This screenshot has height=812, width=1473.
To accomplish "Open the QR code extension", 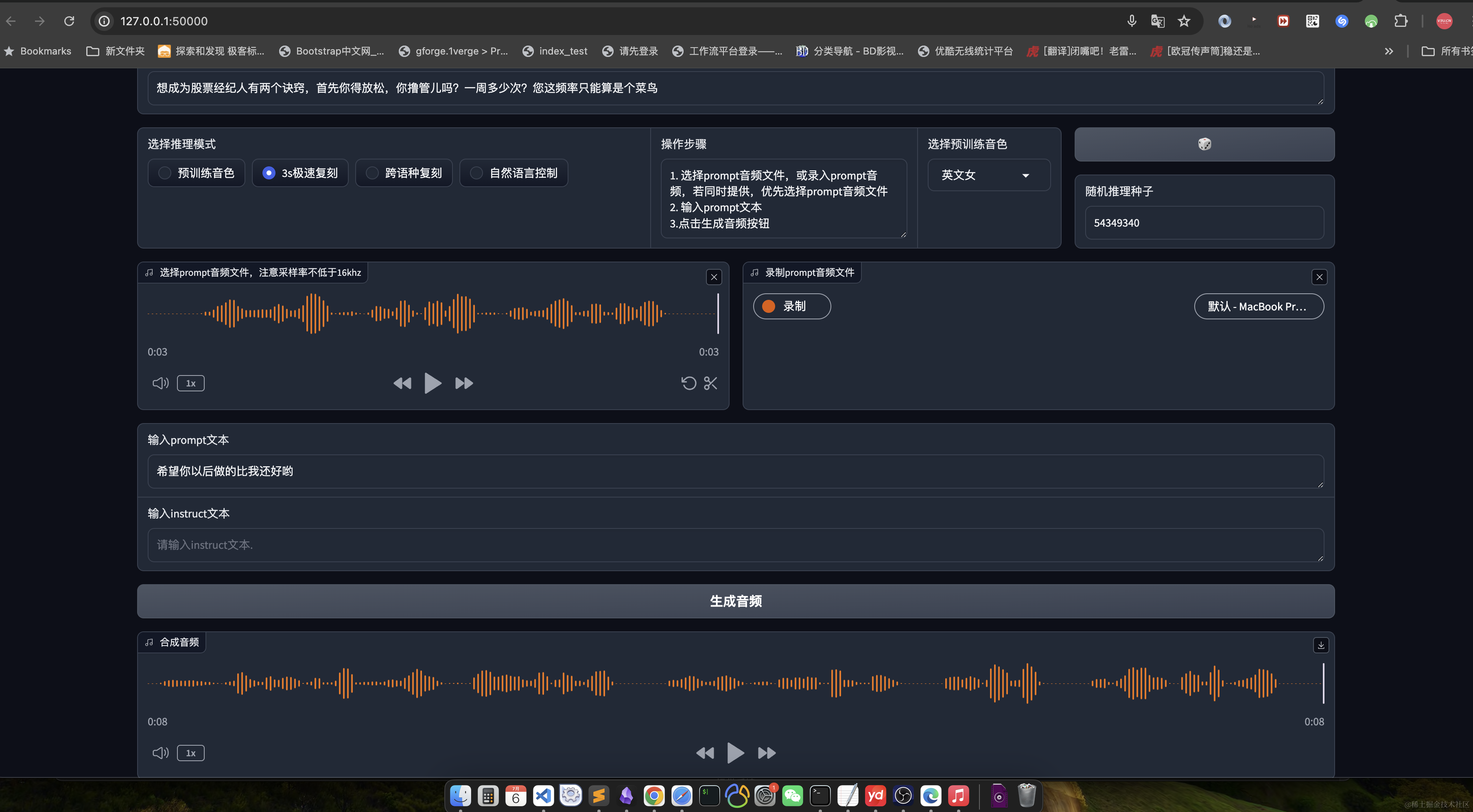I will tap(1312, 21).
